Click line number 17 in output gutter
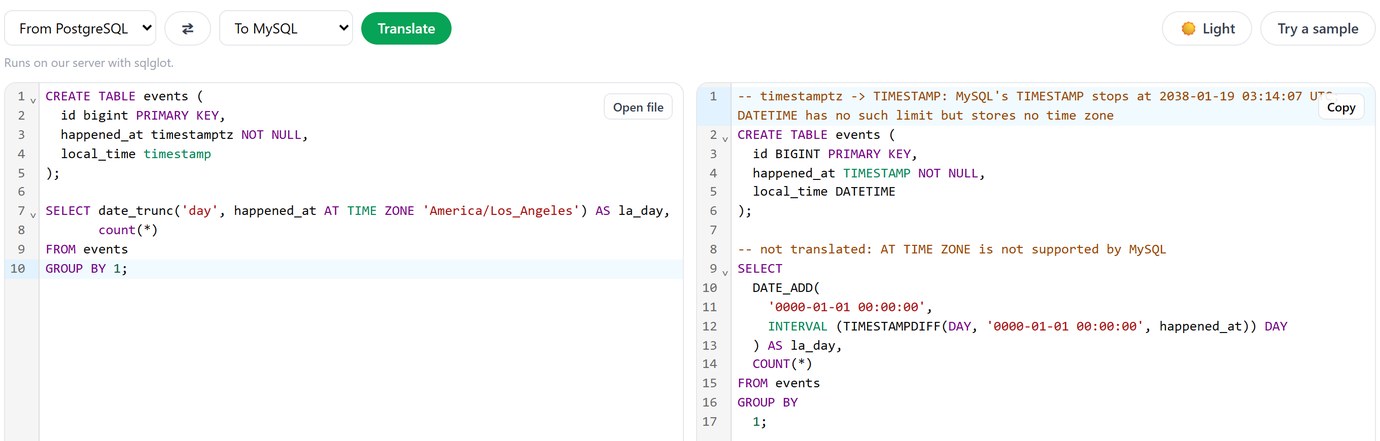The width and height of the screenshot is (1380, 441). pos(711,421)
